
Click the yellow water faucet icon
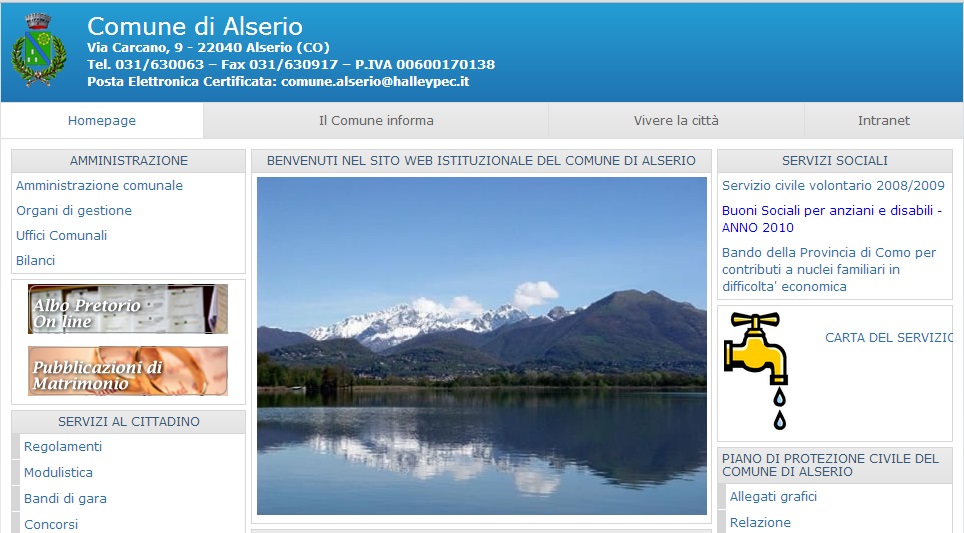tap(756, 371)
